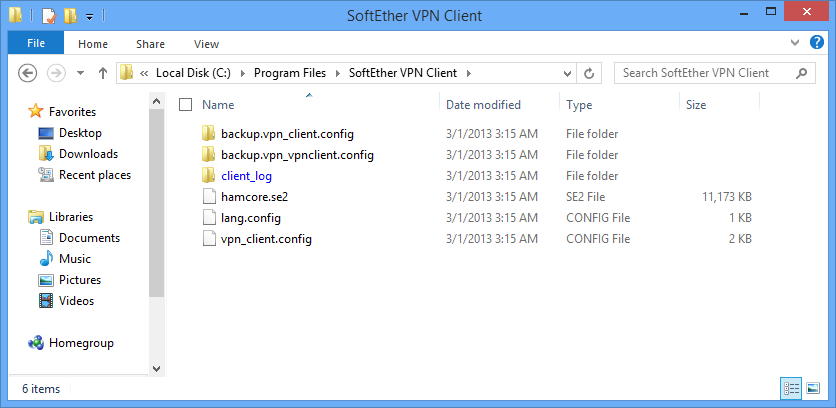Image resolution: width=836 pixels, height=408 pixels.
Task: Click the backup.vpn_client.config name text
Action: coord(287,134)
